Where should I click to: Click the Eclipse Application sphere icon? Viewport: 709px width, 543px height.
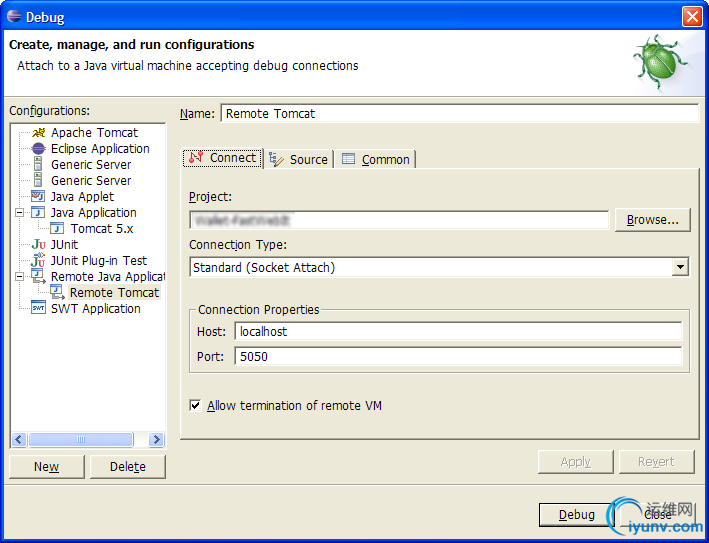tap(38, 148)
